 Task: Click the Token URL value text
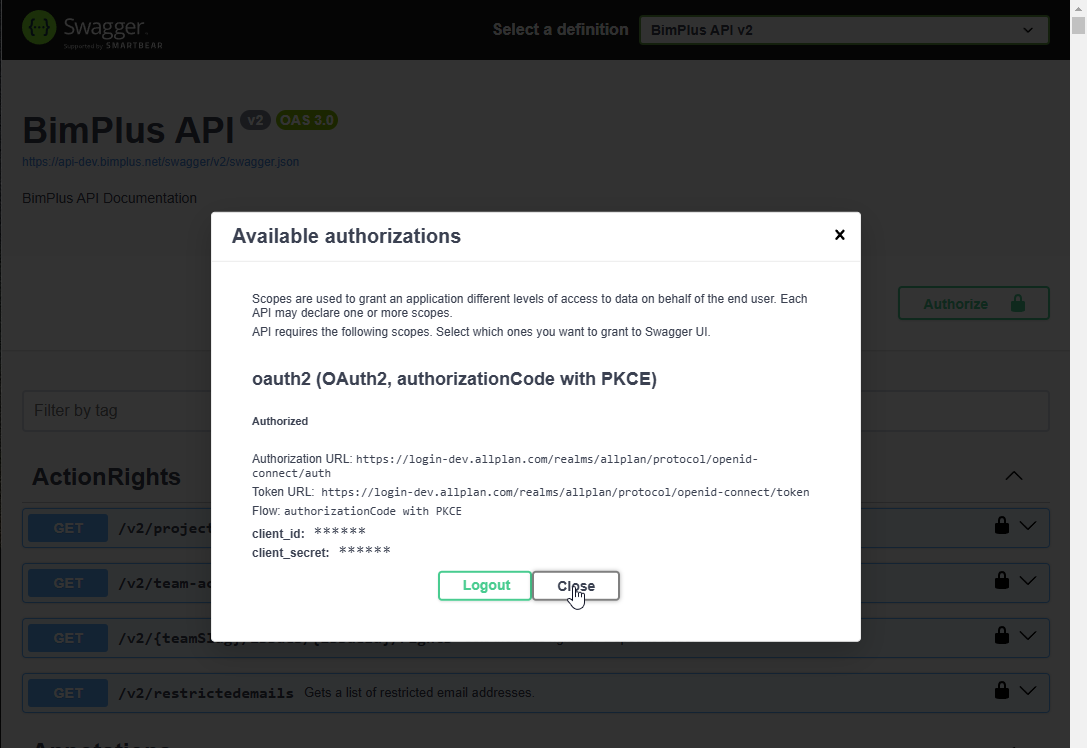coord(565,492)
